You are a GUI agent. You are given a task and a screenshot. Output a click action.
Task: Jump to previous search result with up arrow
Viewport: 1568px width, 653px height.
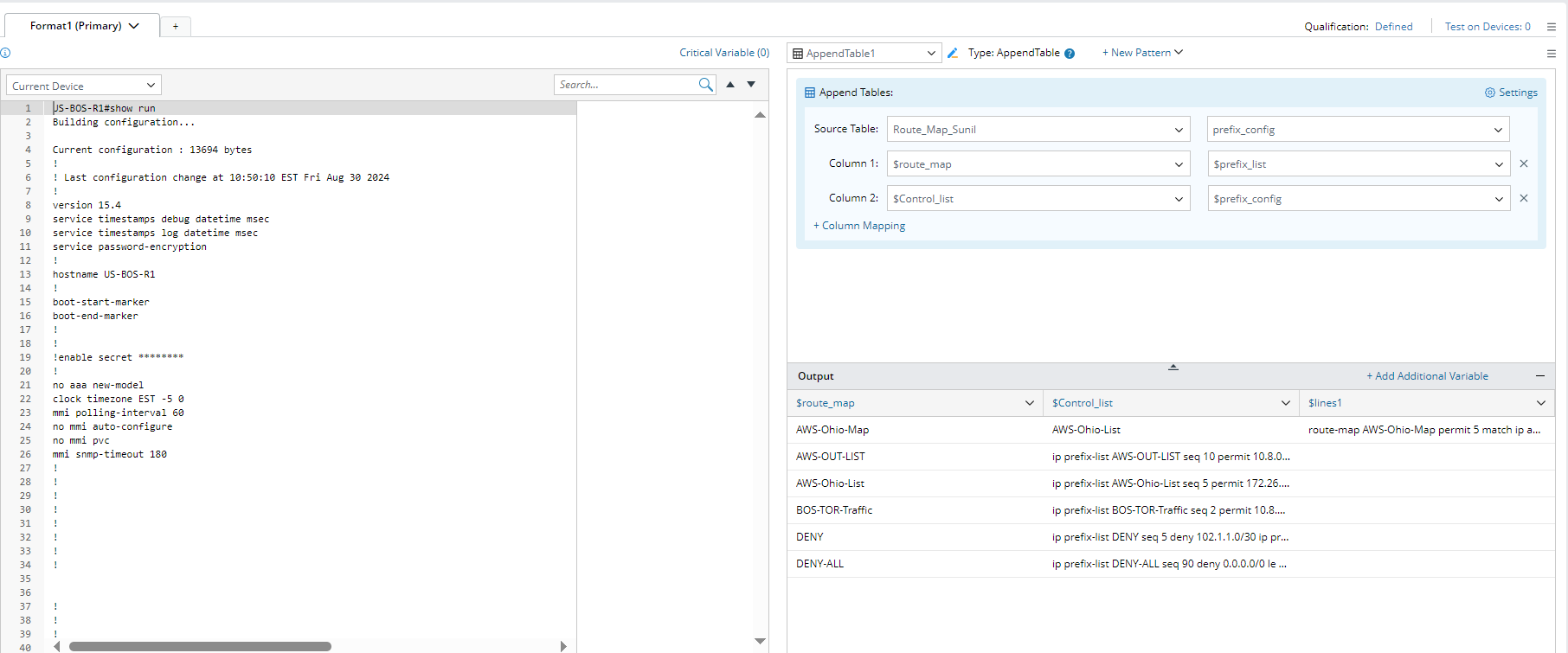pos(730,85)
